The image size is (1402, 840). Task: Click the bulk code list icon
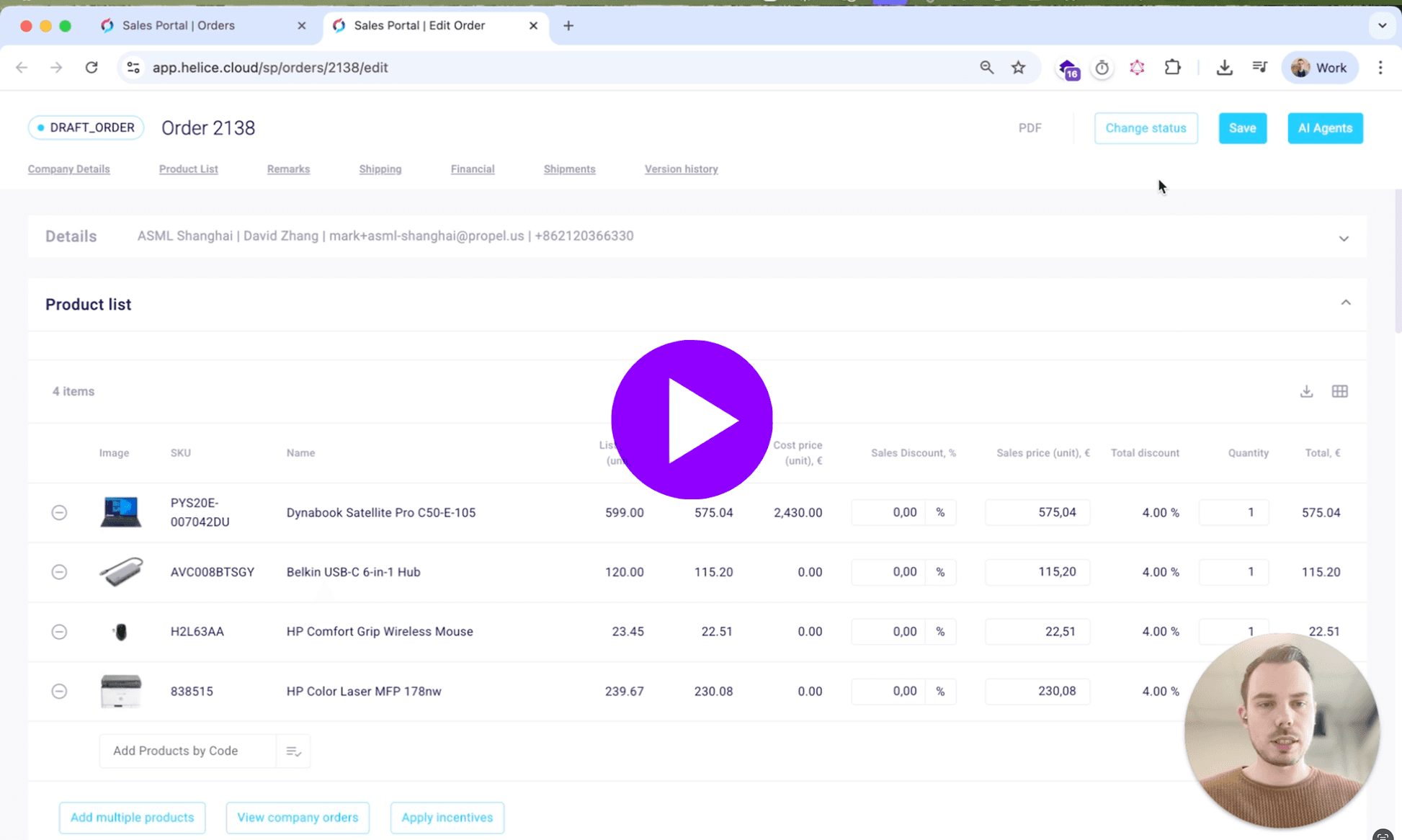coord(293,751)
